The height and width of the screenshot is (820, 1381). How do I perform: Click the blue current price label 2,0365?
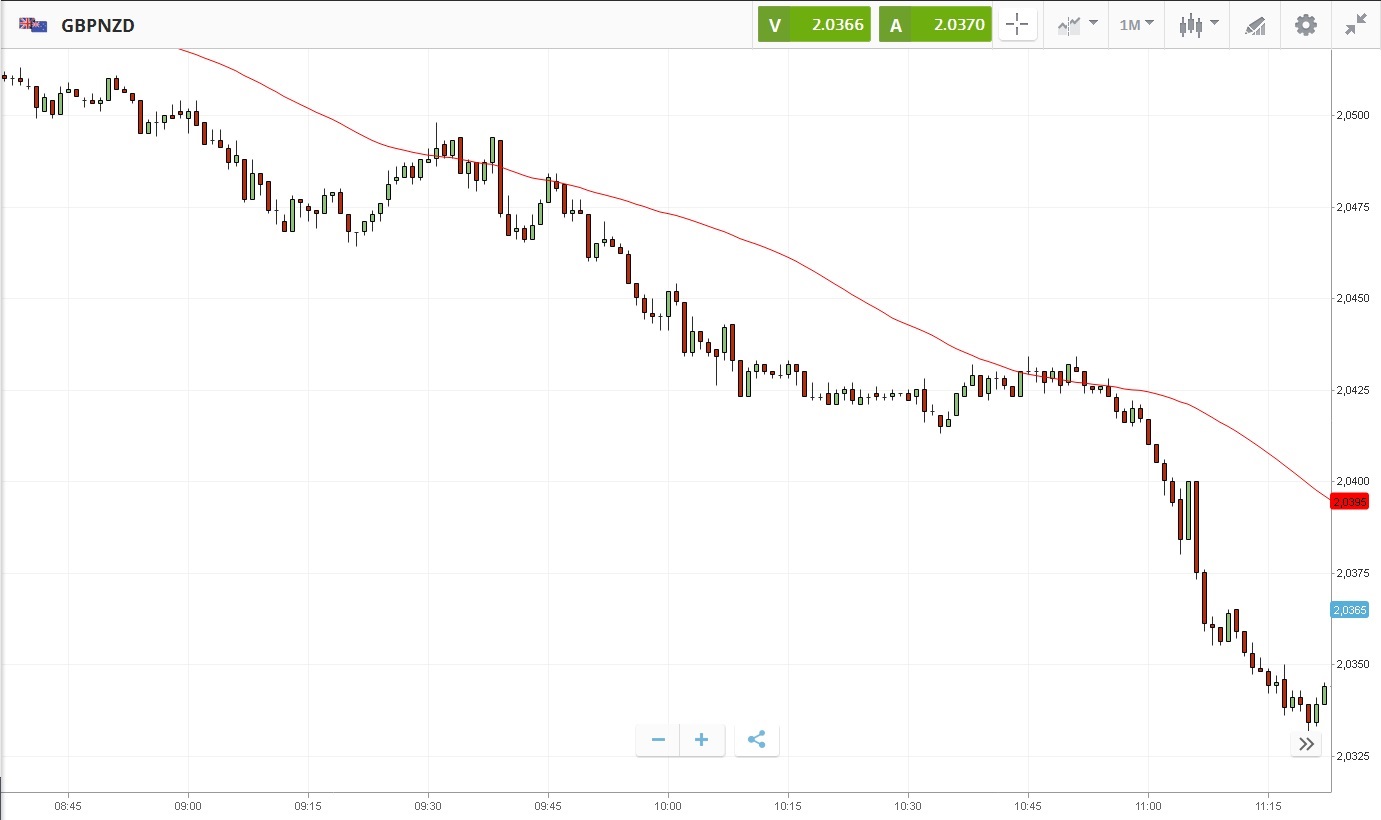[x=1355, y=610]
